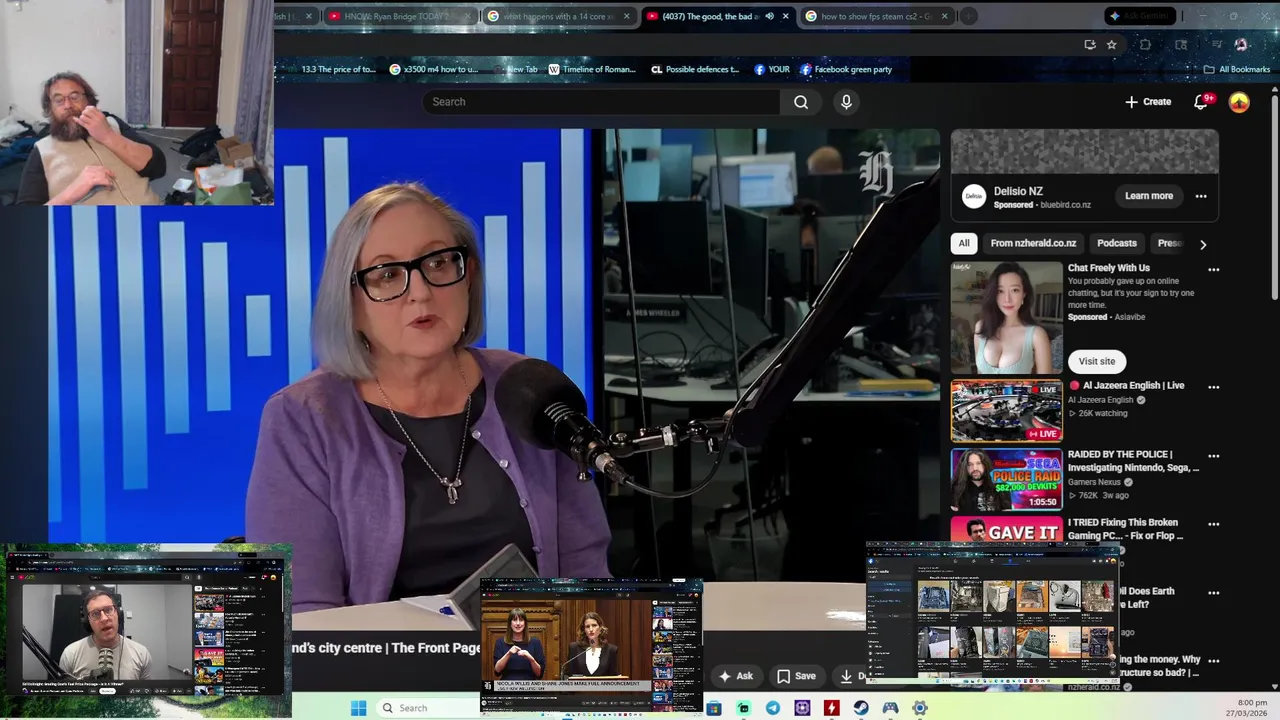Open more options for Al Jazeera Live video
The height and width of the screenshot is (720, 1280).
point(1213,387)
